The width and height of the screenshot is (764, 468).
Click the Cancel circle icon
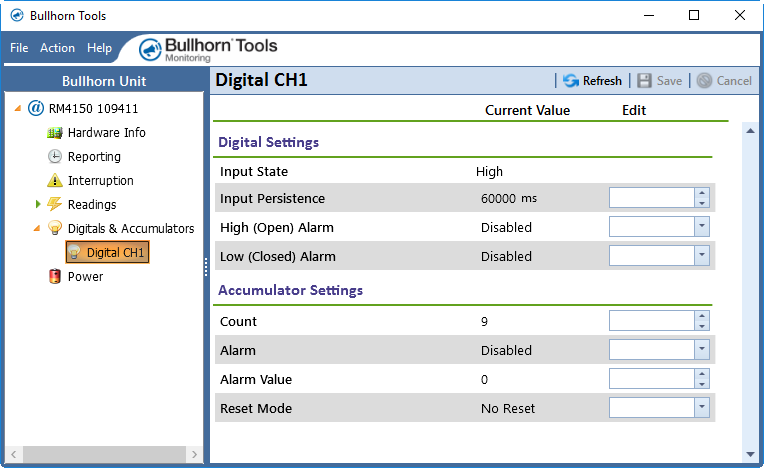pos(704,80)
